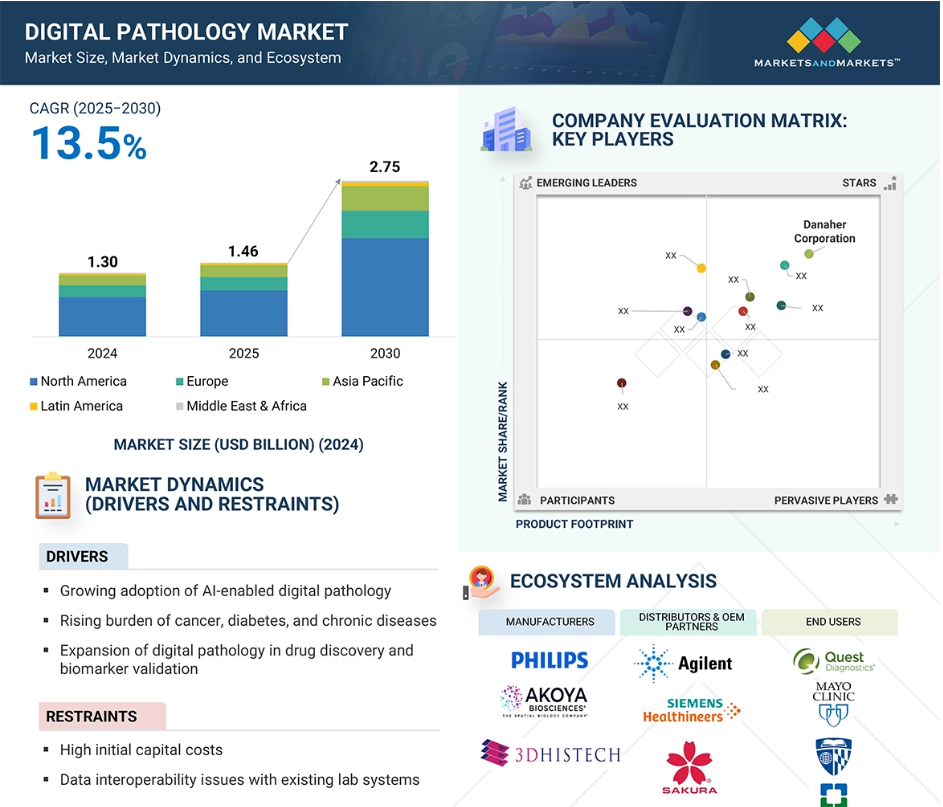Select the Latin America legend swatch
Viewport: 943px width, 807px height.
click(34, 407)
